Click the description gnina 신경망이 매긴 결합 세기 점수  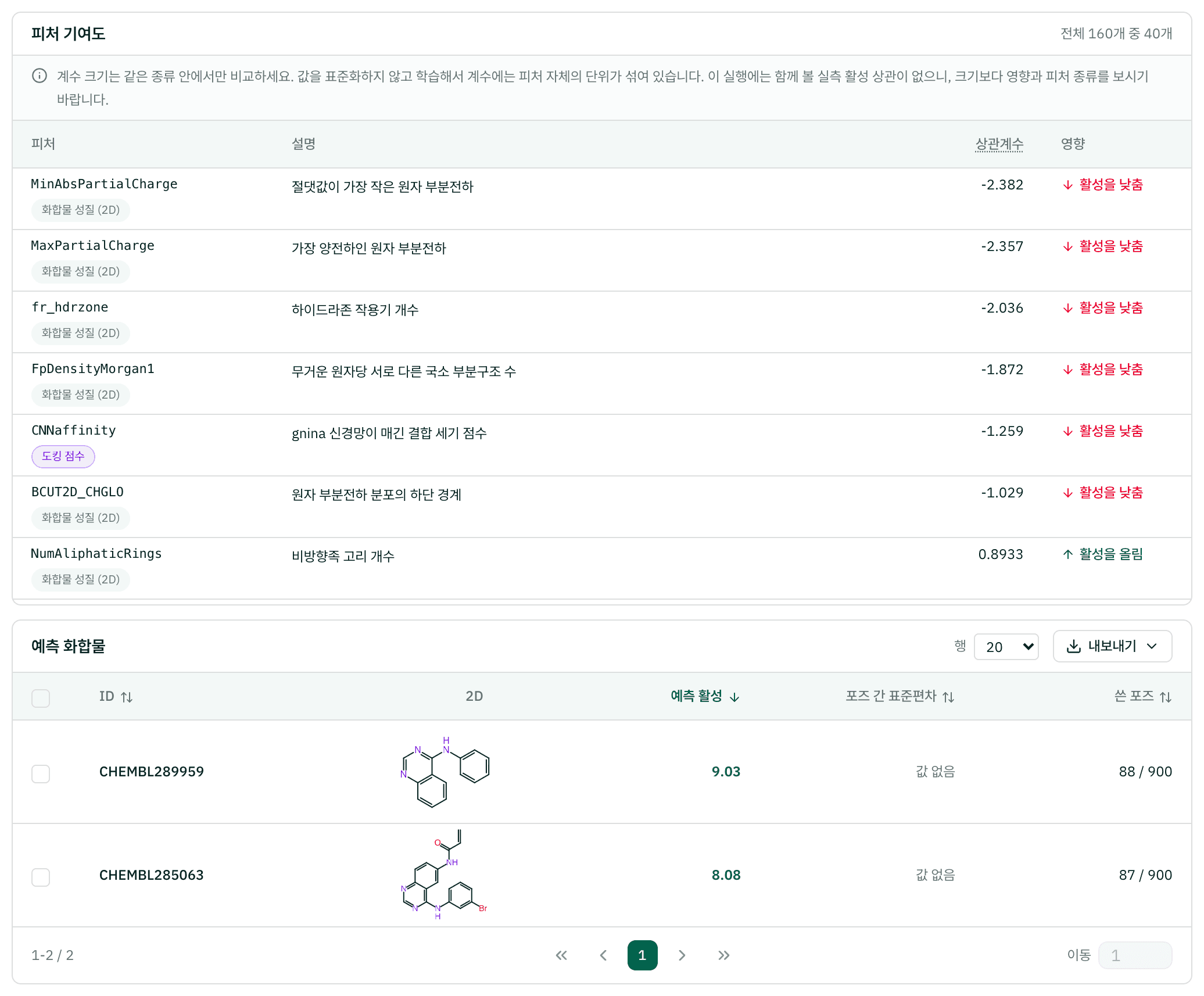tap(389, 433)
